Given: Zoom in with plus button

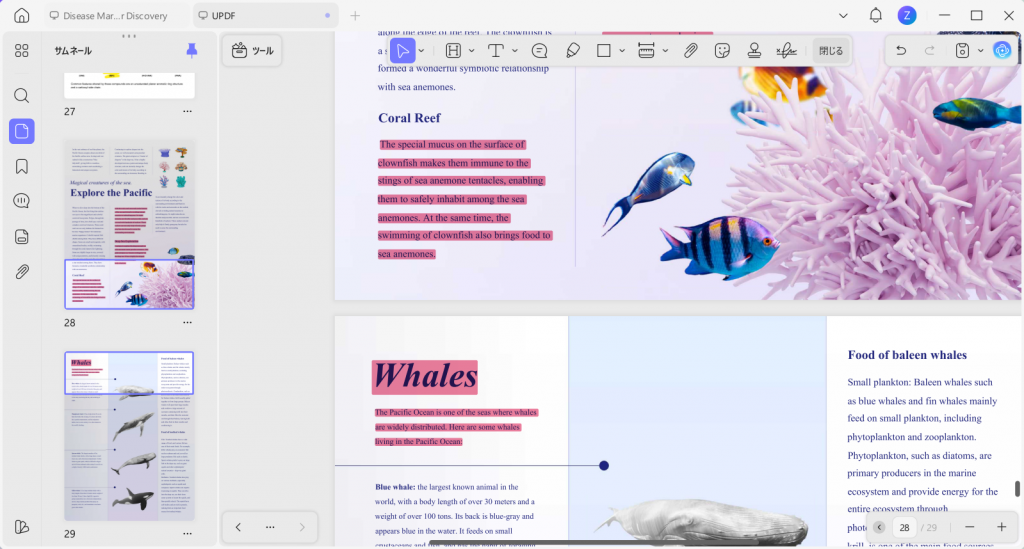Looking at the screenshot, I should click(x=1001, y=527).
